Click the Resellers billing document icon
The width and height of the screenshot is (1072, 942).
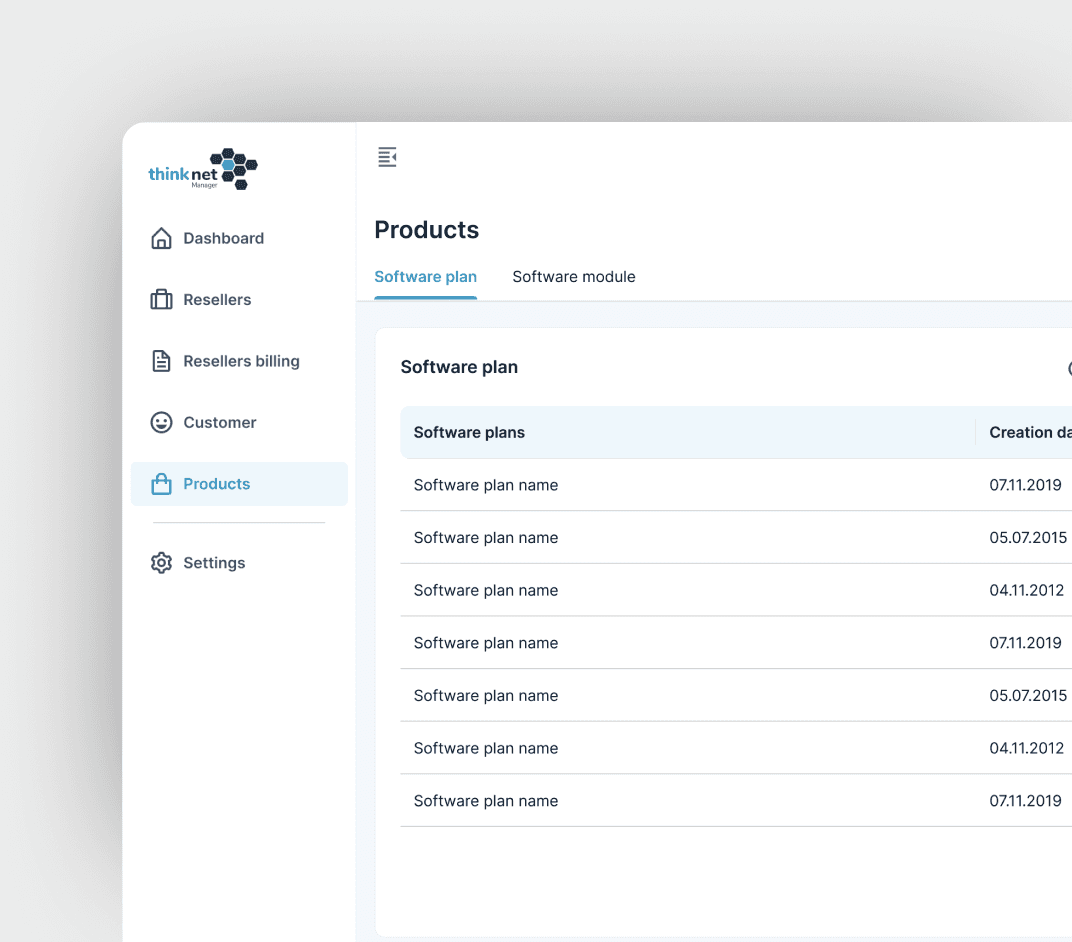click(x=161, y=361)
